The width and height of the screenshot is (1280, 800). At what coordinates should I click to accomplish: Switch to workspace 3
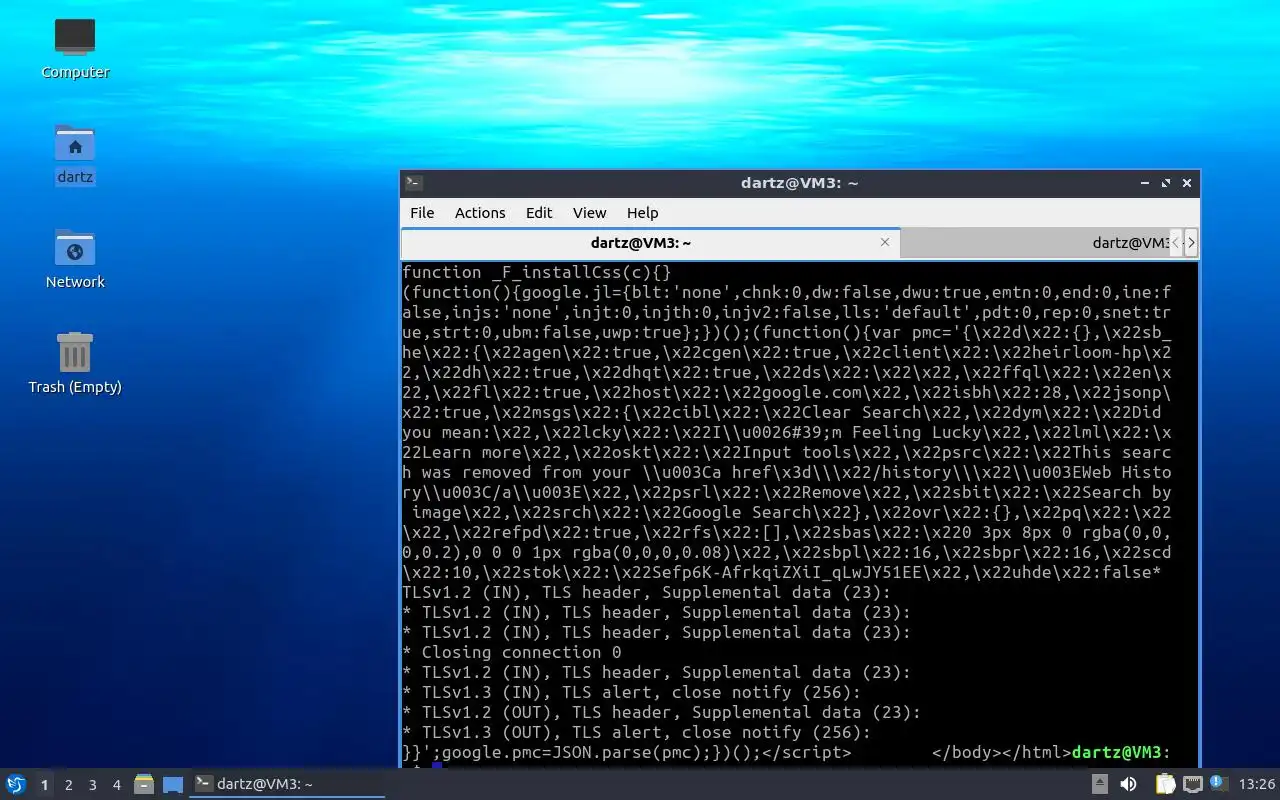click(93, 785)
